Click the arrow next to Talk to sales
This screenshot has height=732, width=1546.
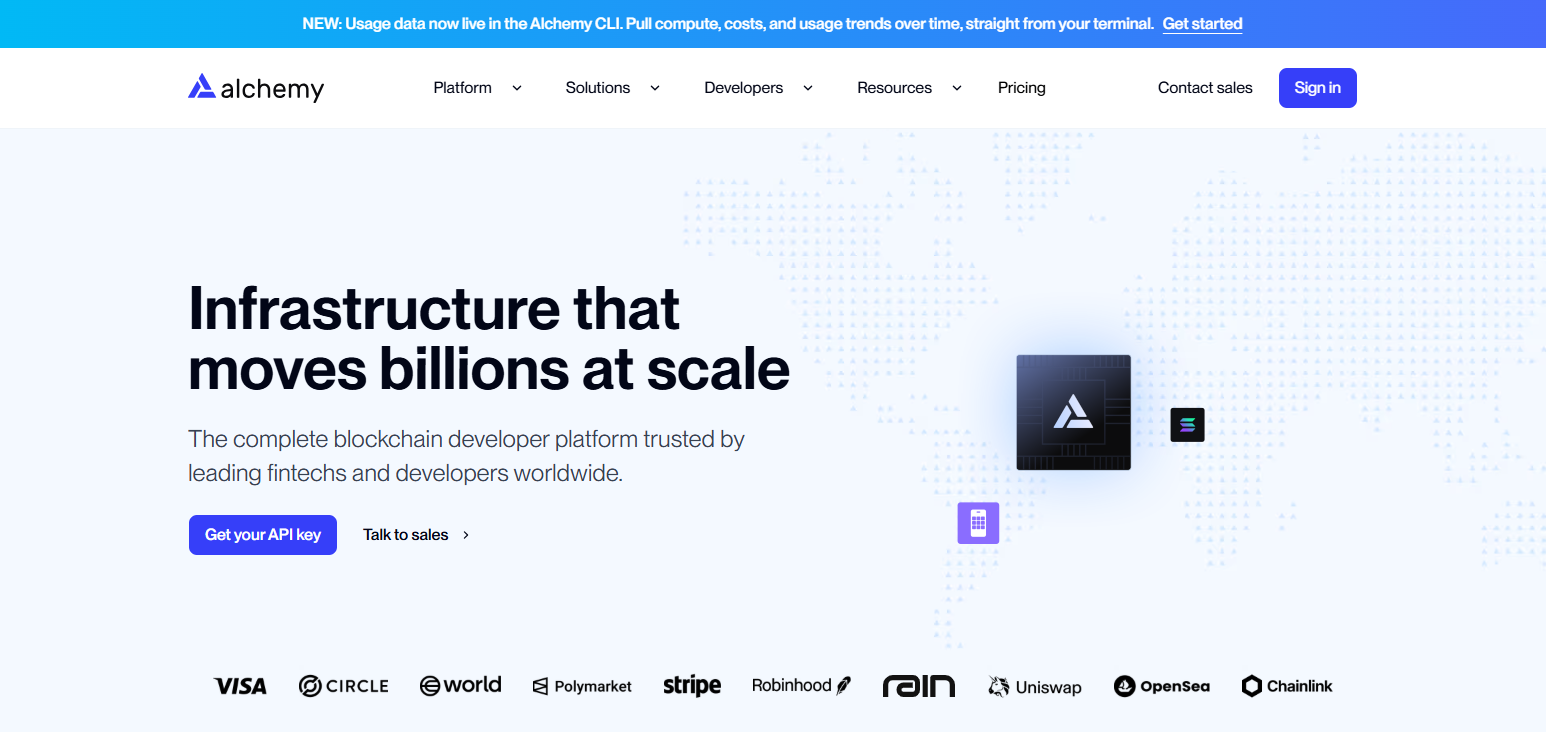click(x=466, y=535)
